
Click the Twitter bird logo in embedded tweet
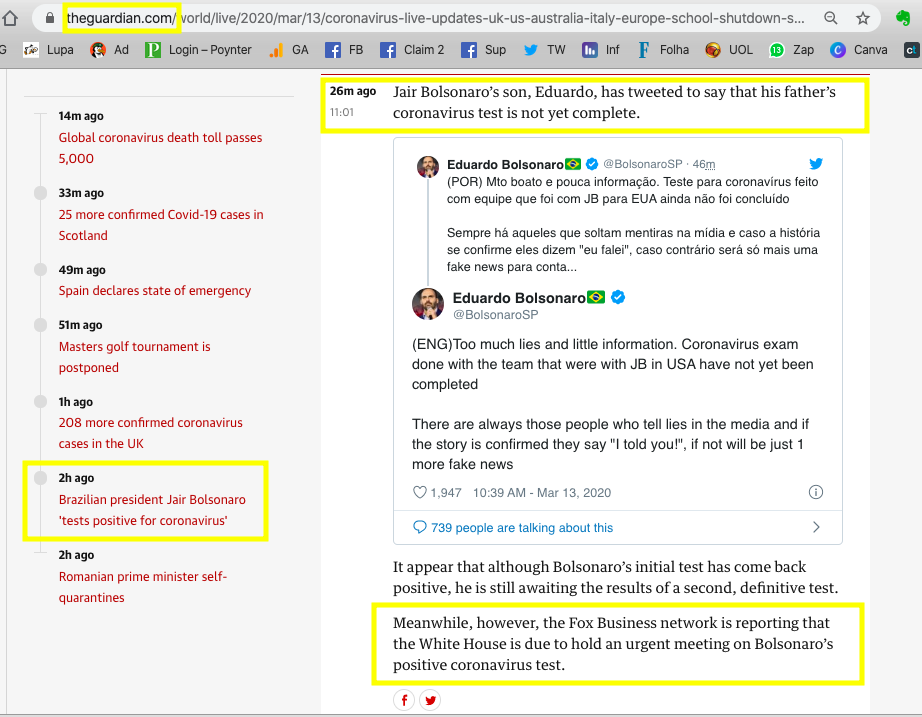coord(816,164)
